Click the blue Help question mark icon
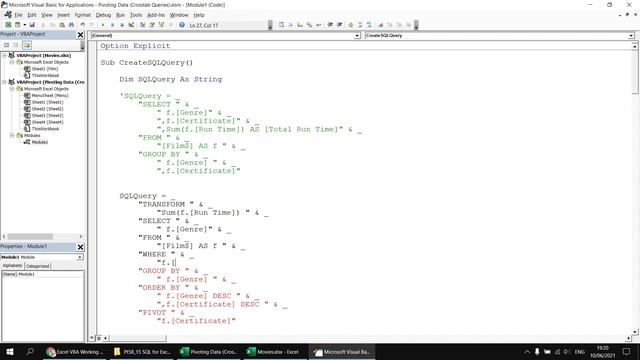 point(182,25)
